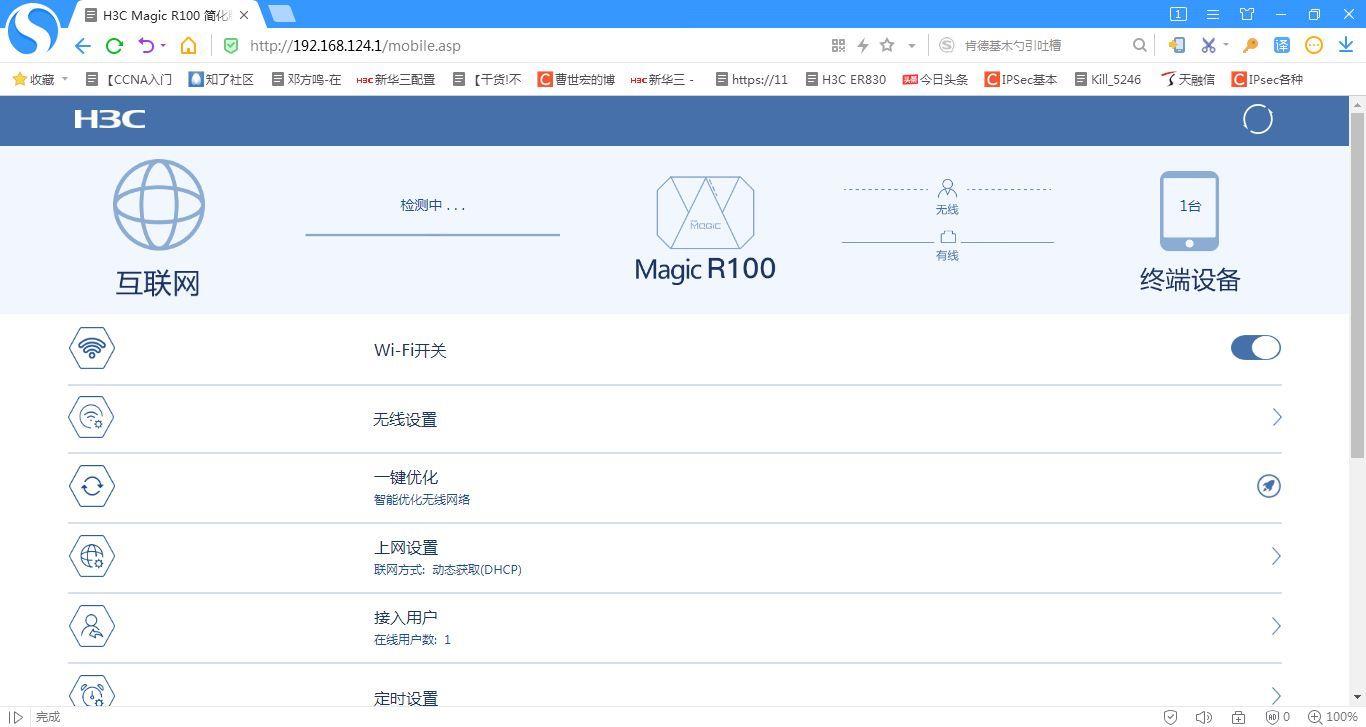Click the status bar sound icon
Screen dimensions: 1366x727
pos(1204,716)
